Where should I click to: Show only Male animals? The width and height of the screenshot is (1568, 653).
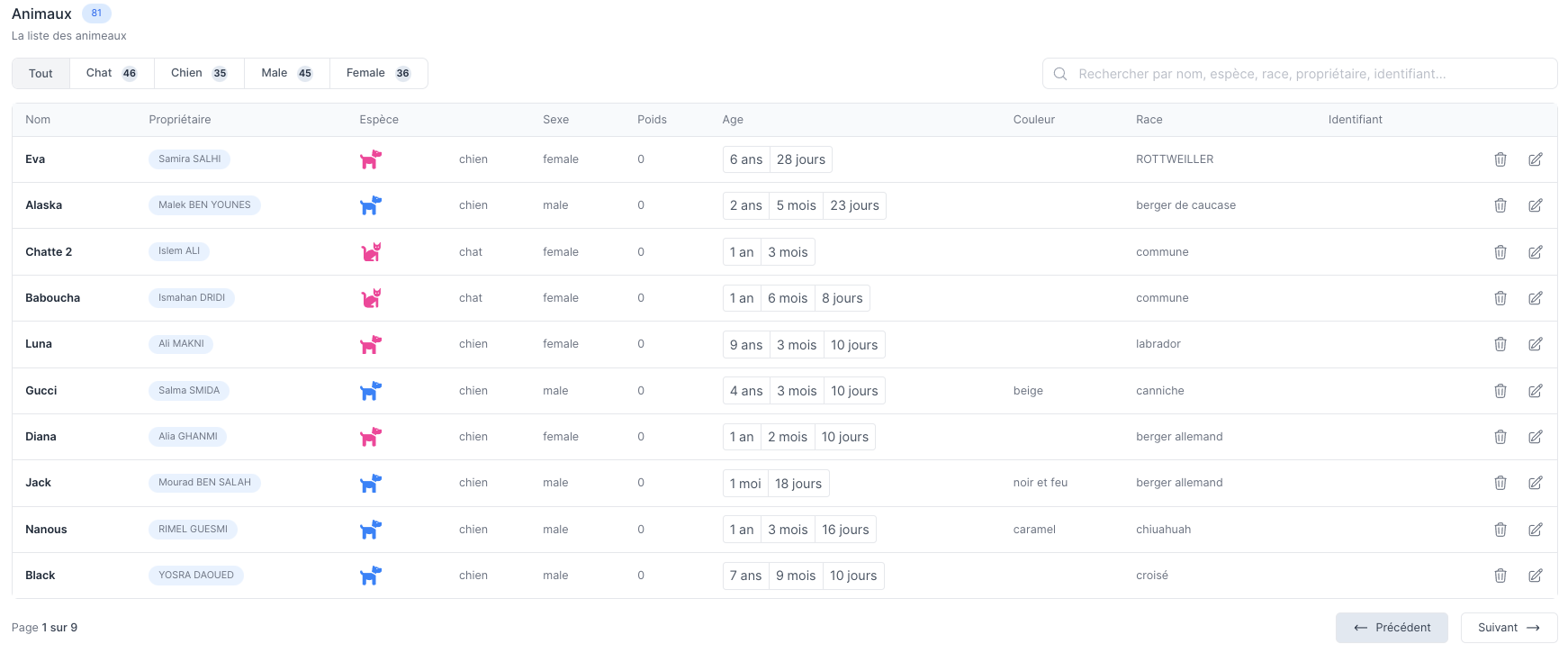pyautogui.click(x=286, y=74)
